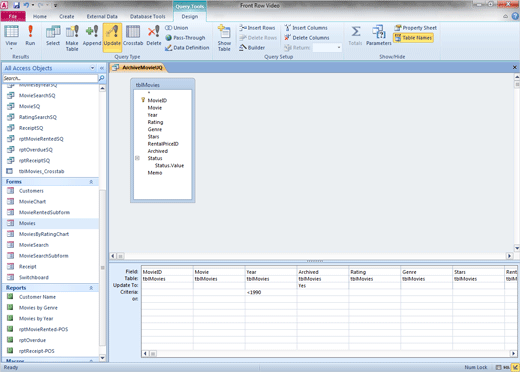520x372 pixels.
Task: Choose the Make Table query type
Action: tap(72, 38)
